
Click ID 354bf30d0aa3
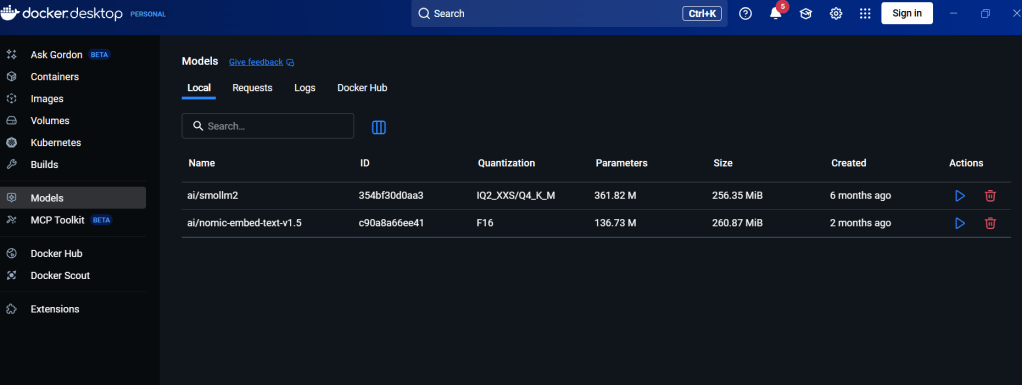[391, 195]
